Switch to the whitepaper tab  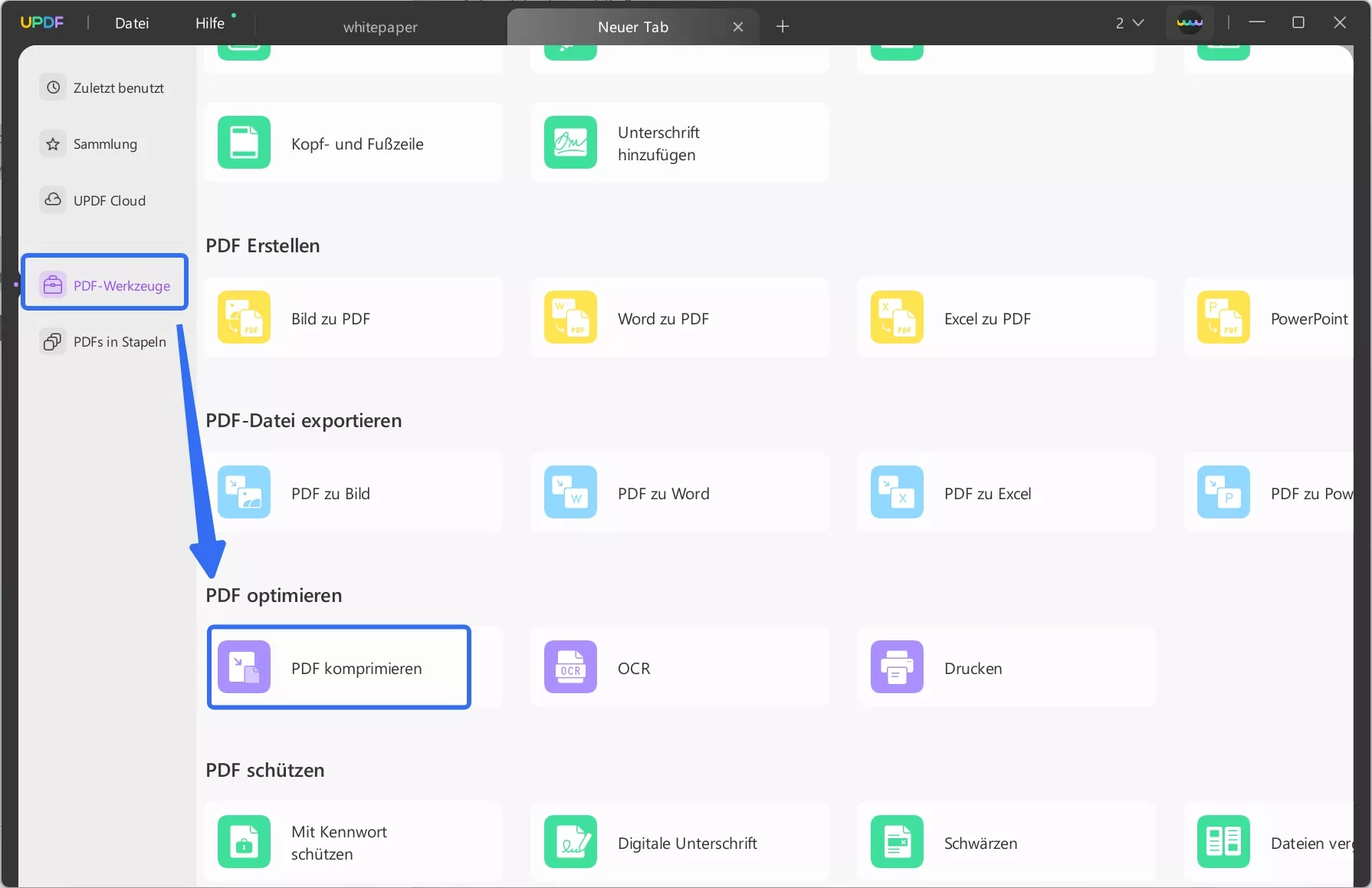tap(380, 27)
